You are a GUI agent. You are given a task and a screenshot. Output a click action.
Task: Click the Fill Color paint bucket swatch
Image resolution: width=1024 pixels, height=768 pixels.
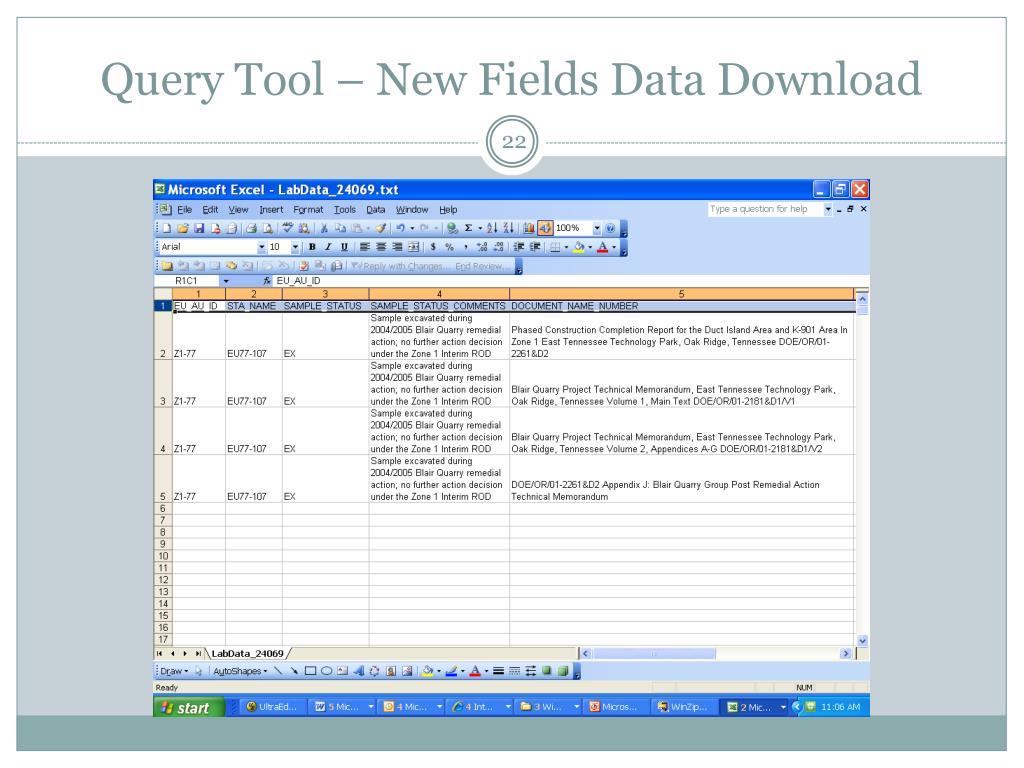pyautogui.click(x=579, y=247)
